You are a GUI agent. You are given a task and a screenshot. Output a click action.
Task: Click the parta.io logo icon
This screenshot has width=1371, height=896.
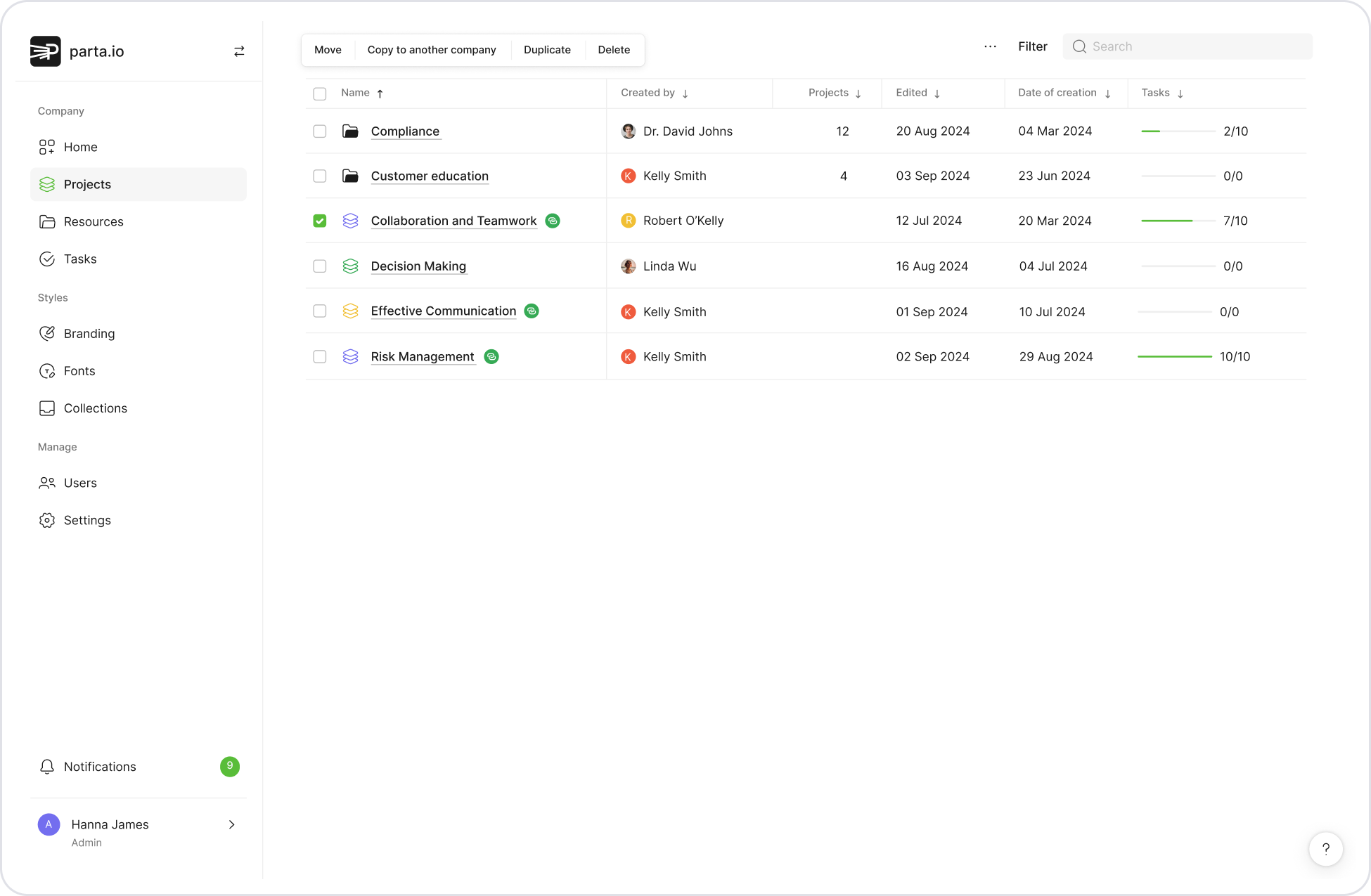tap(46, 51)
